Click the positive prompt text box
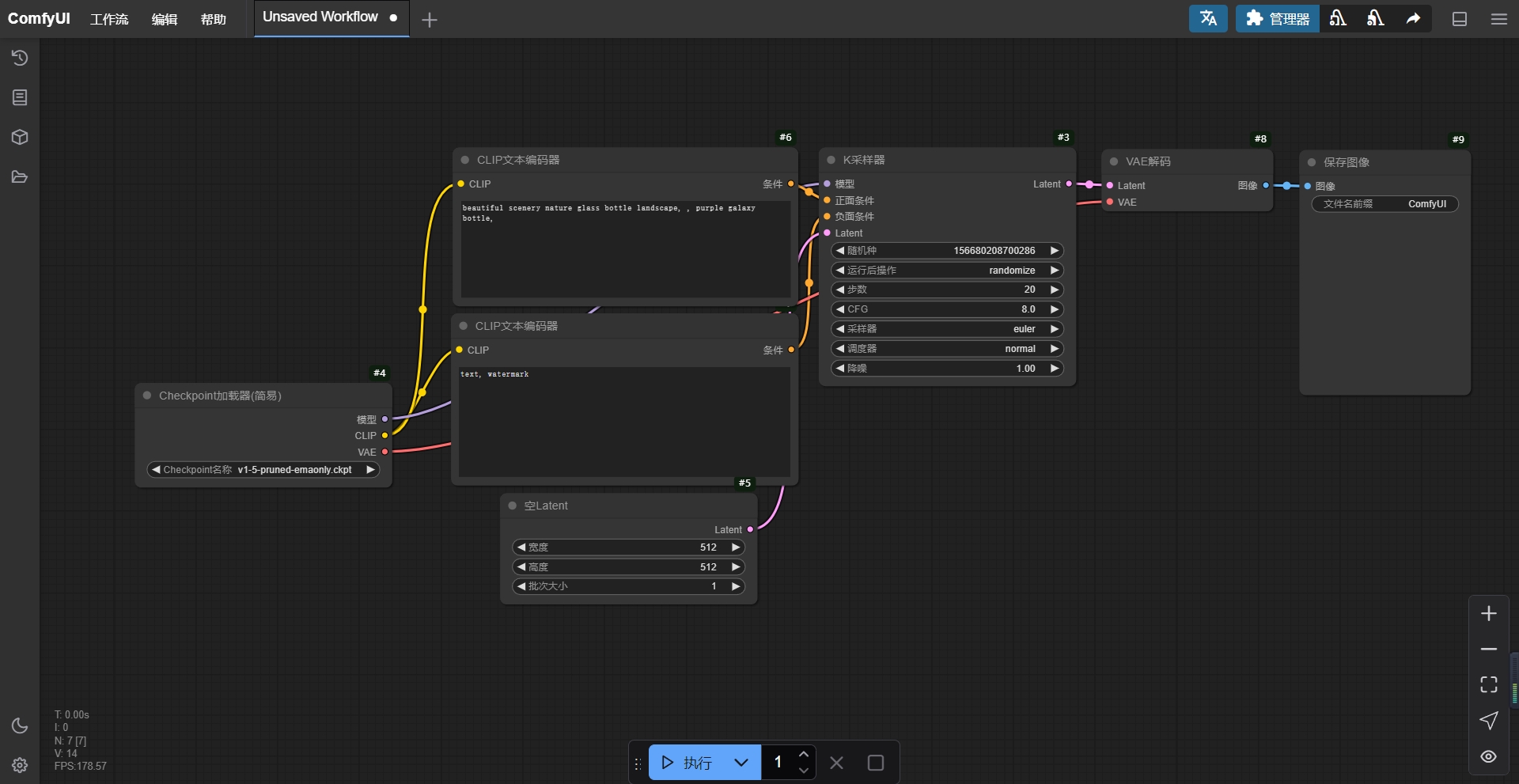The width and height of the screenshot is (1519, 784). 625,248
